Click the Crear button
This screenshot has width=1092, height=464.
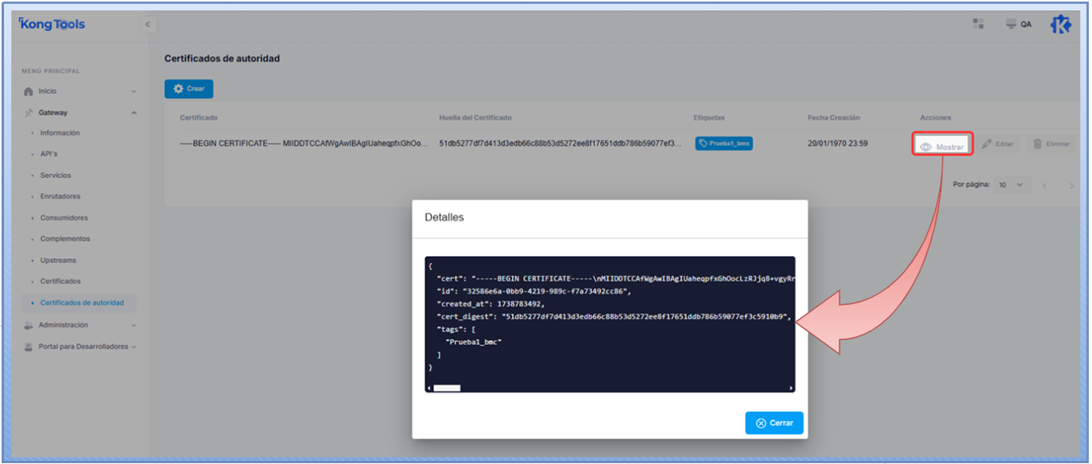point(188,89)
